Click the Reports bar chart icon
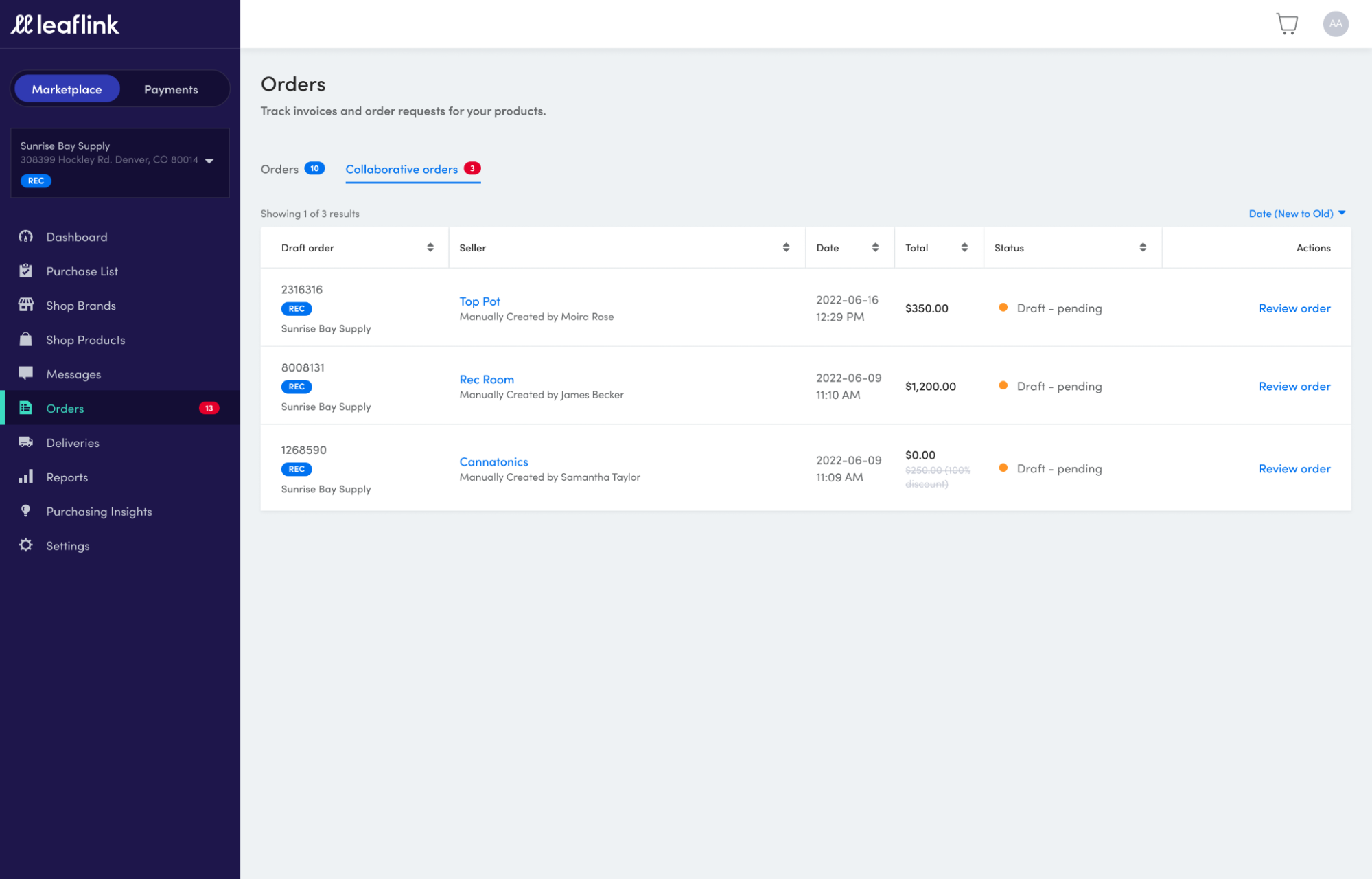 pyautogui.click(x=26, y=477)
